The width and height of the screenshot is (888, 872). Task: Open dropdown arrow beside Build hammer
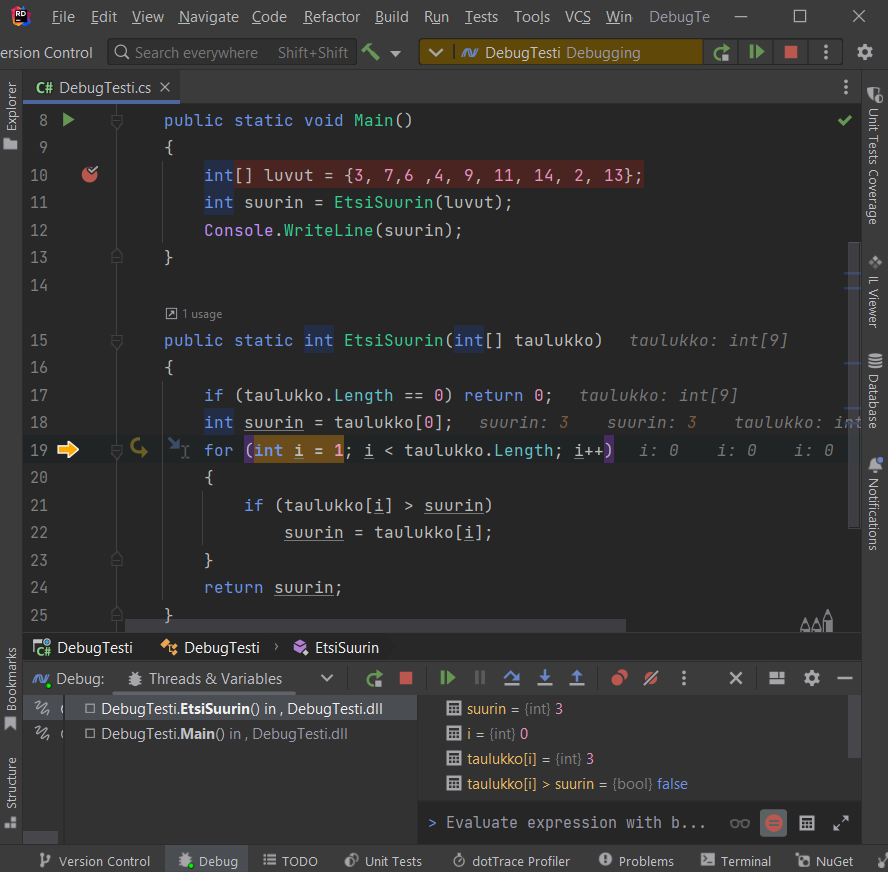point(396,53)
